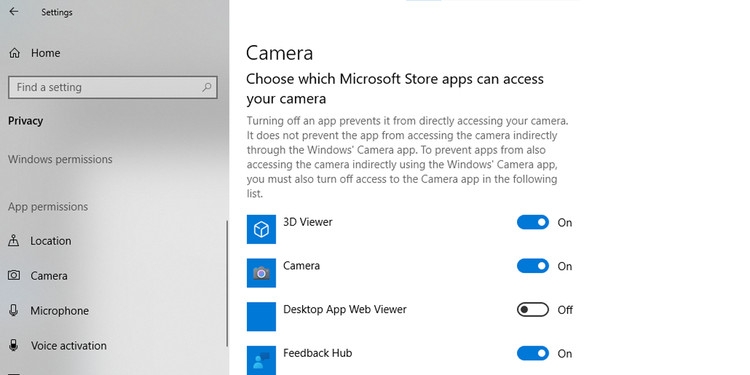Screen dimensions: 750x375
Task: Click the 3D Viewer app icon
Action: tap(261, 229)
